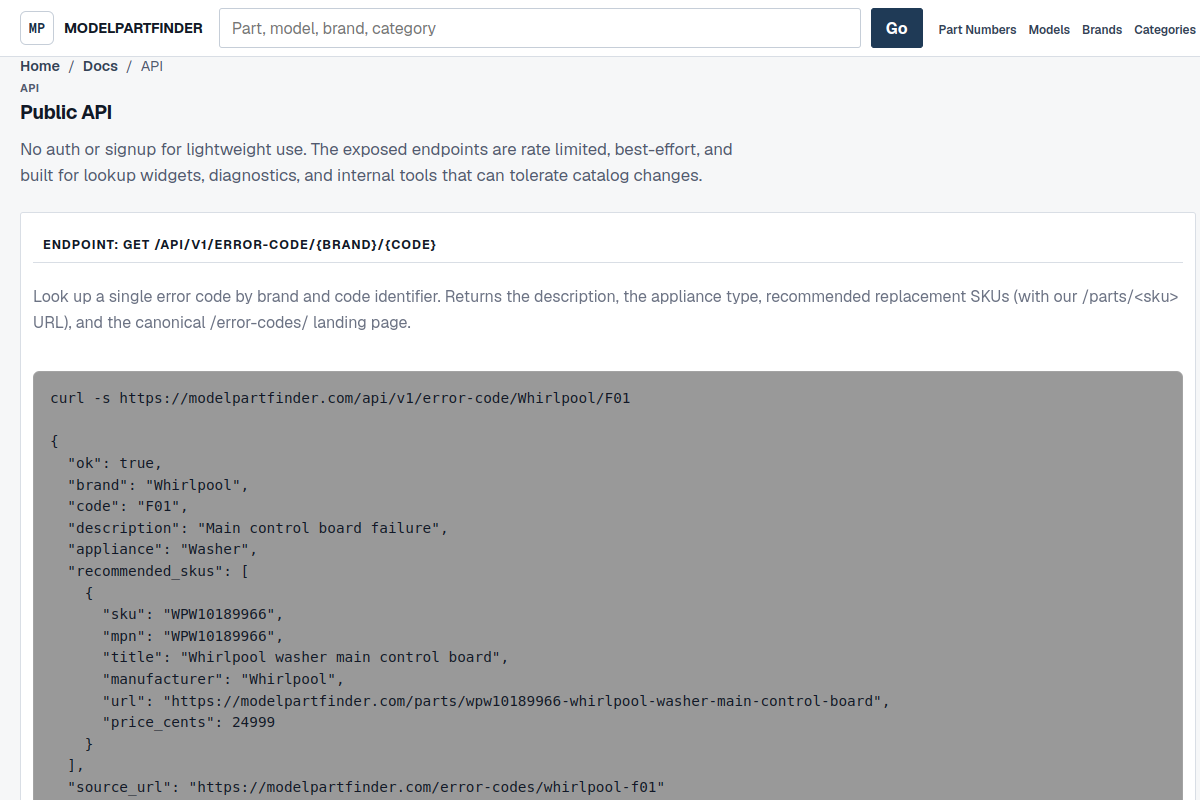This screenshot has width=1200, height=800.
Task: Click the "source_url" line in JSON
Action: 365,787
